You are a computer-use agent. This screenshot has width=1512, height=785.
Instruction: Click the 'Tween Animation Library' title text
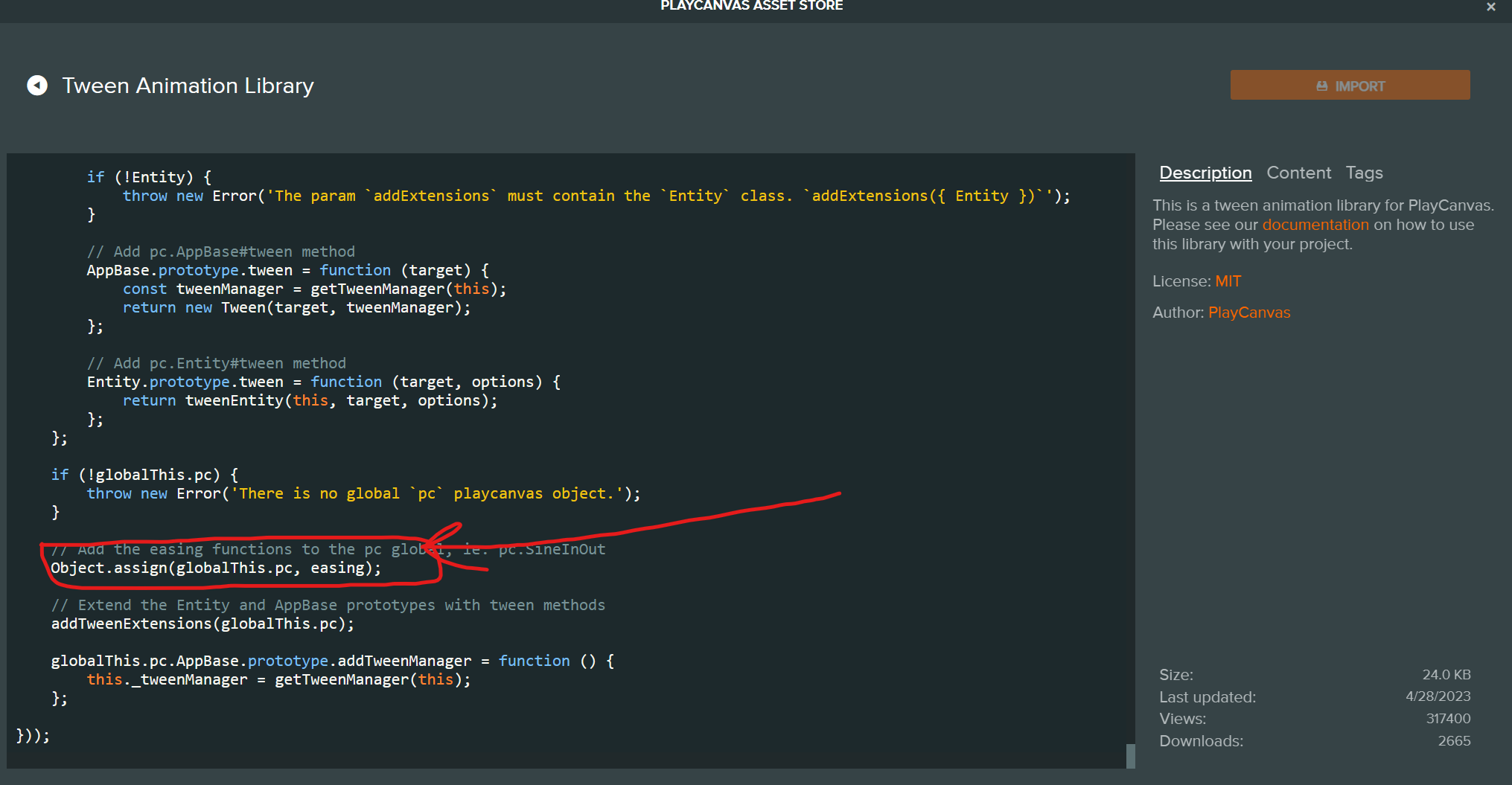pyautogui.click(x=188, y=86)
